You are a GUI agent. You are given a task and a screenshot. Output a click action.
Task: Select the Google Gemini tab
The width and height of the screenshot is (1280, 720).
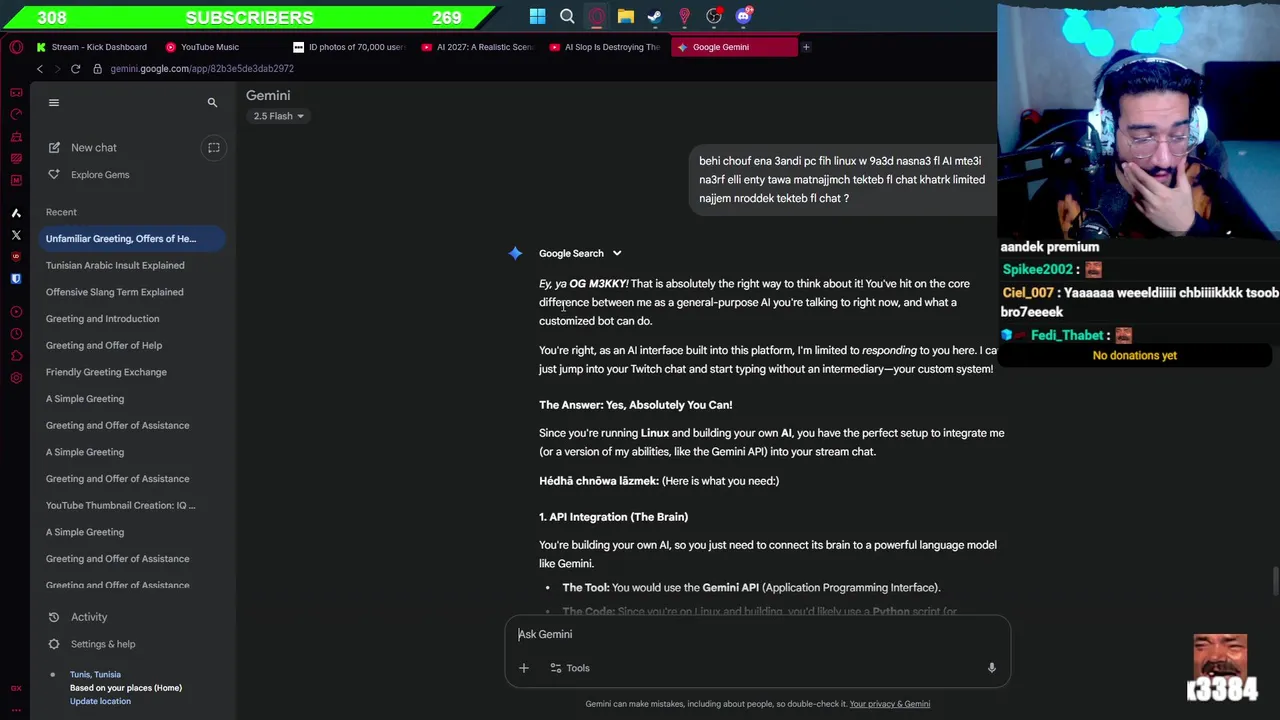pos(735,47)
